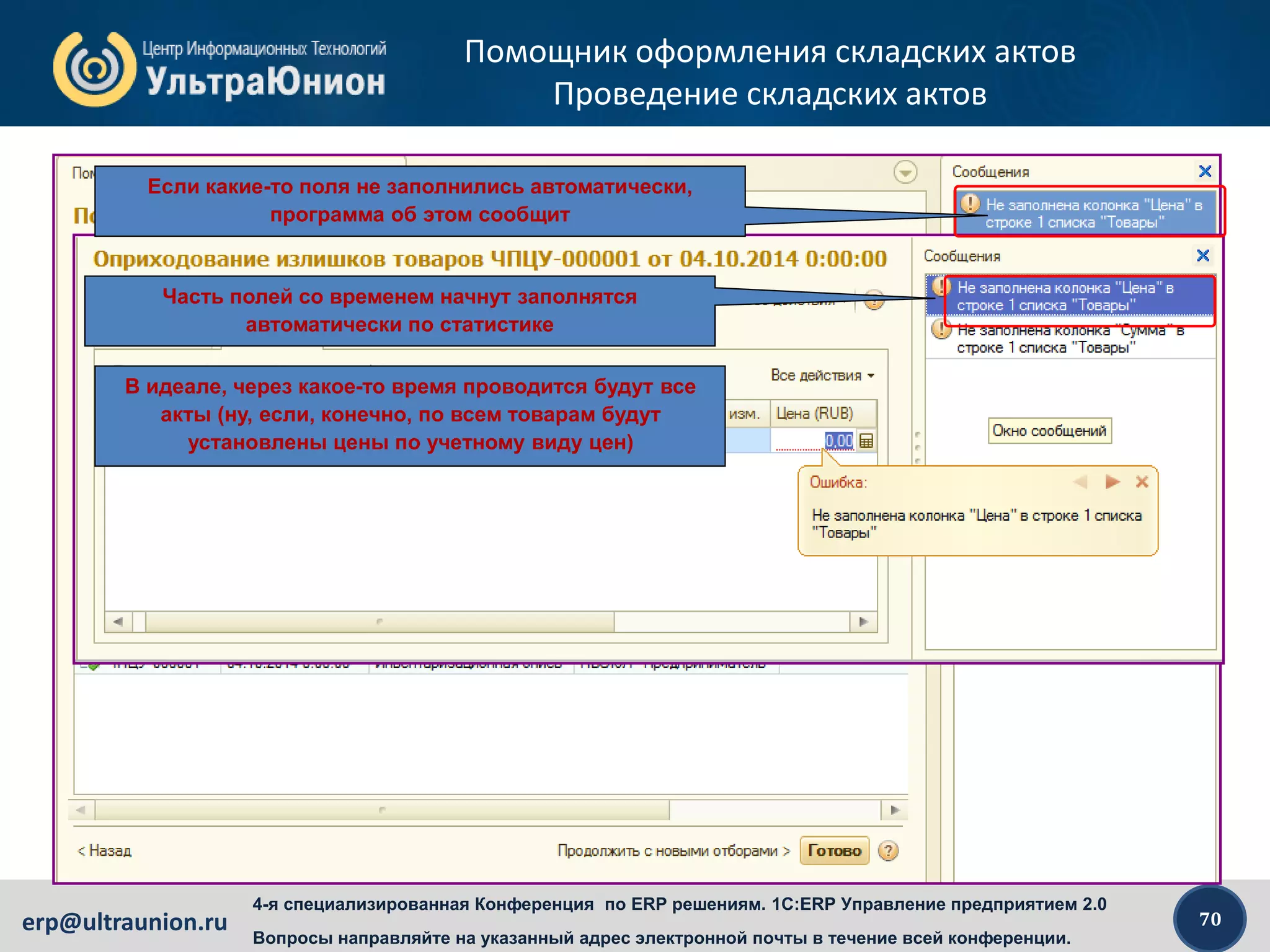Click the round dropdown arrow in the wizard header

[905, 172]
